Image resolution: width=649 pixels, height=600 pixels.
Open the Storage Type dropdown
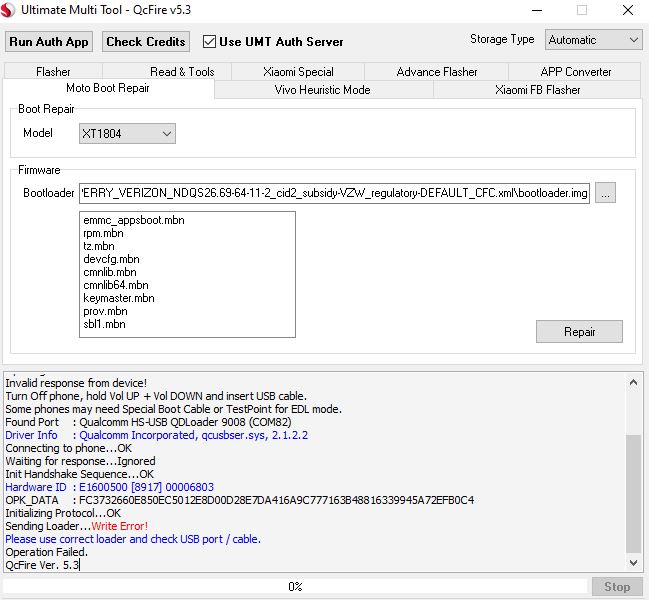pos(593,40)
